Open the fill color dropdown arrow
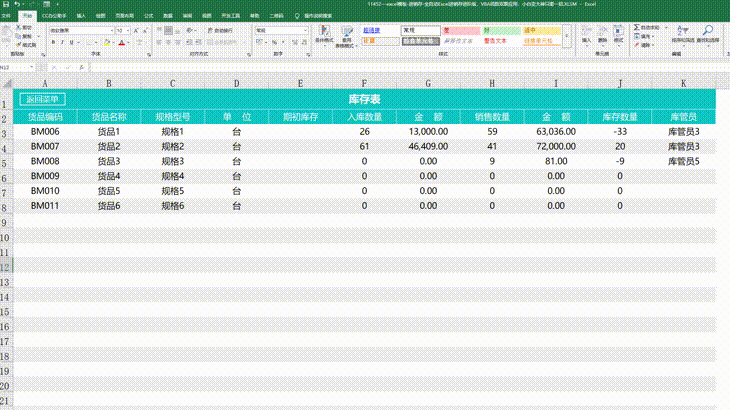The height and width of the screenshot is (410, 730). click(x=113, y=42)
